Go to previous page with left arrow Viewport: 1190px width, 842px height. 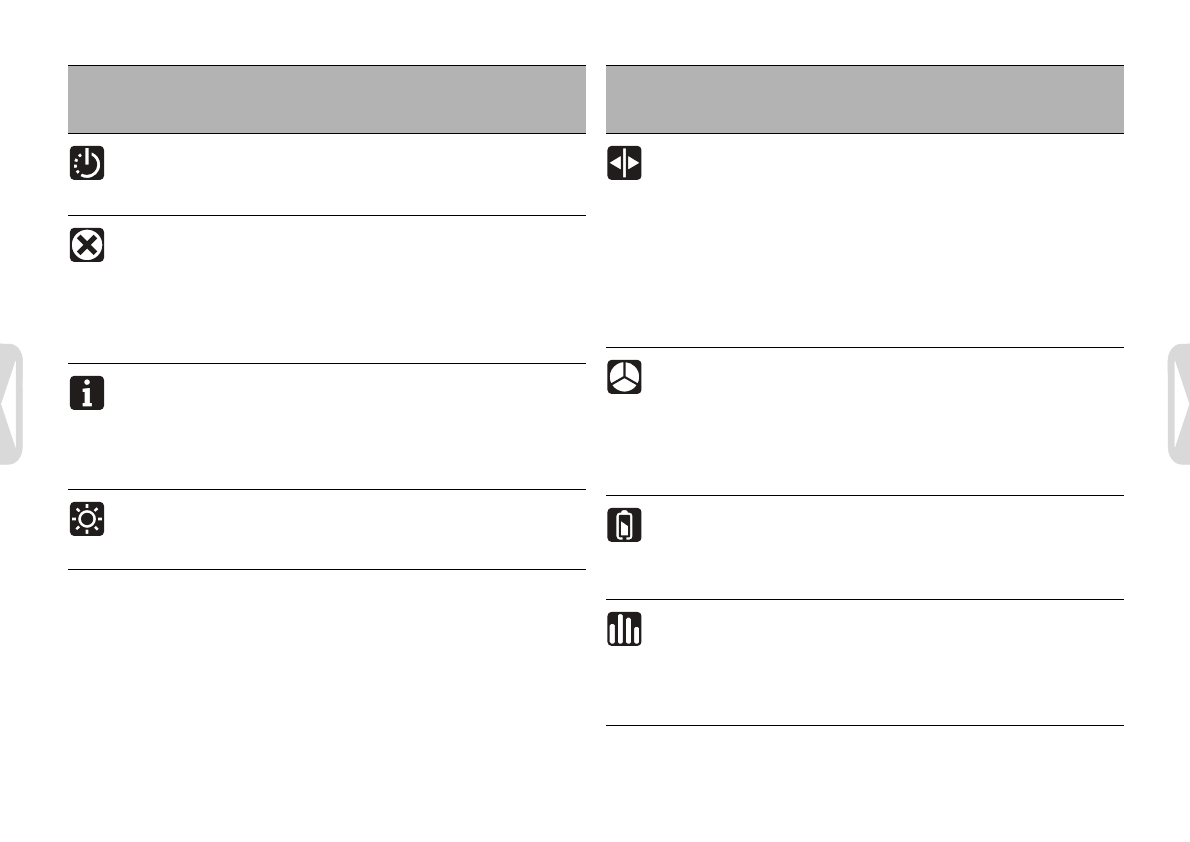(x=11, y=404)
